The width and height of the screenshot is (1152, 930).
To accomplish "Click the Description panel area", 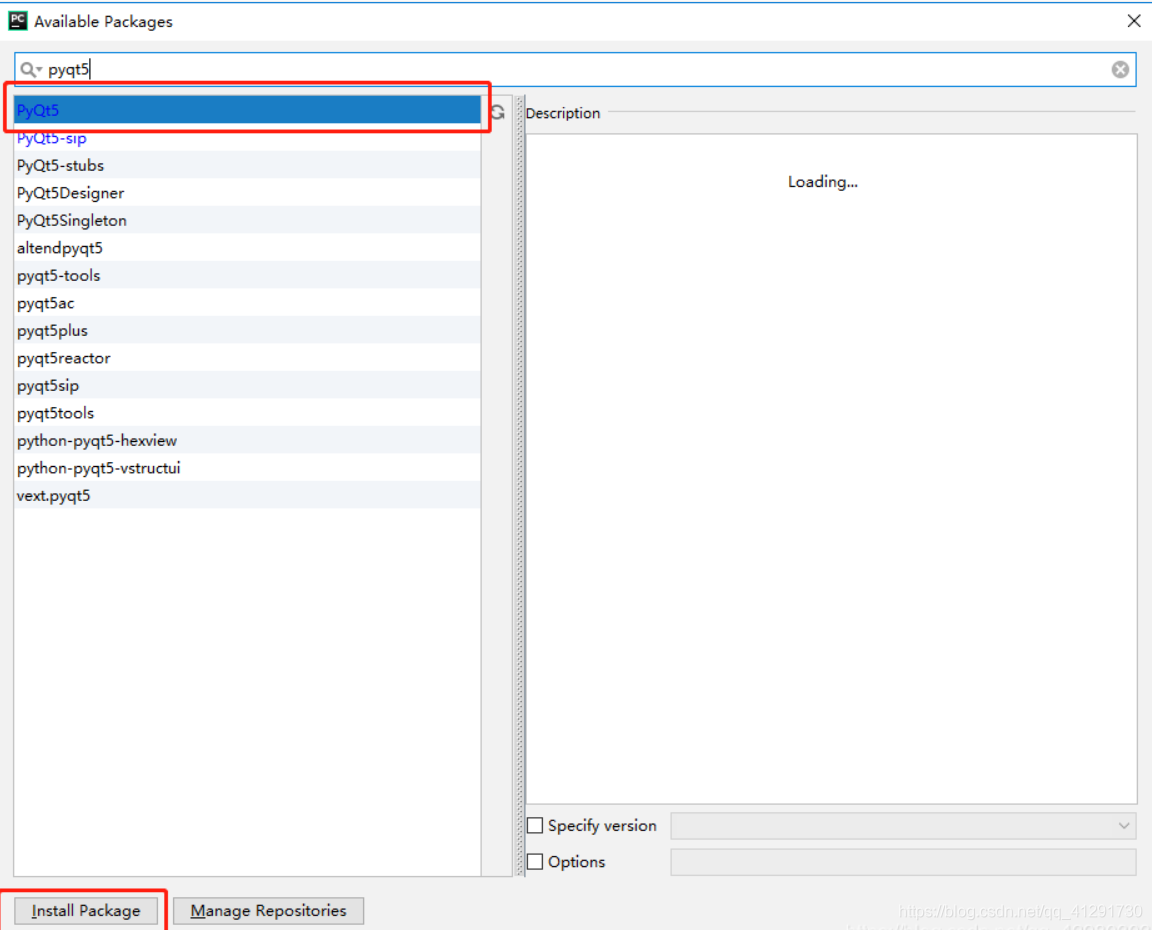I will pos(822,450).
